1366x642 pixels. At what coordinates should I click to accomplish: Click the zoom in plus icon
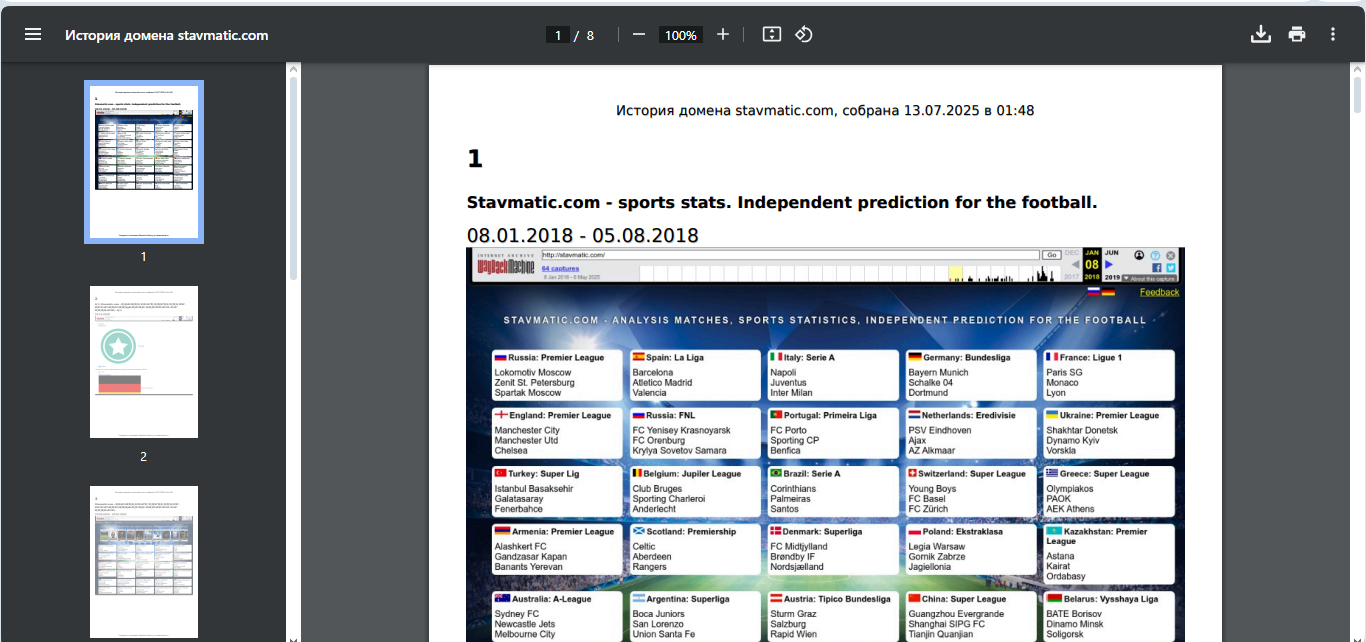[x=723, y=35]
